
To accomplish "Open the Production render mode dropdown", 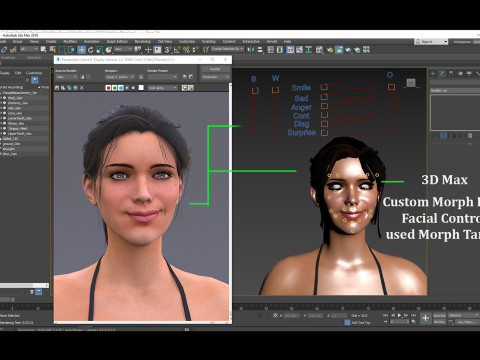I will click(215, 77).
